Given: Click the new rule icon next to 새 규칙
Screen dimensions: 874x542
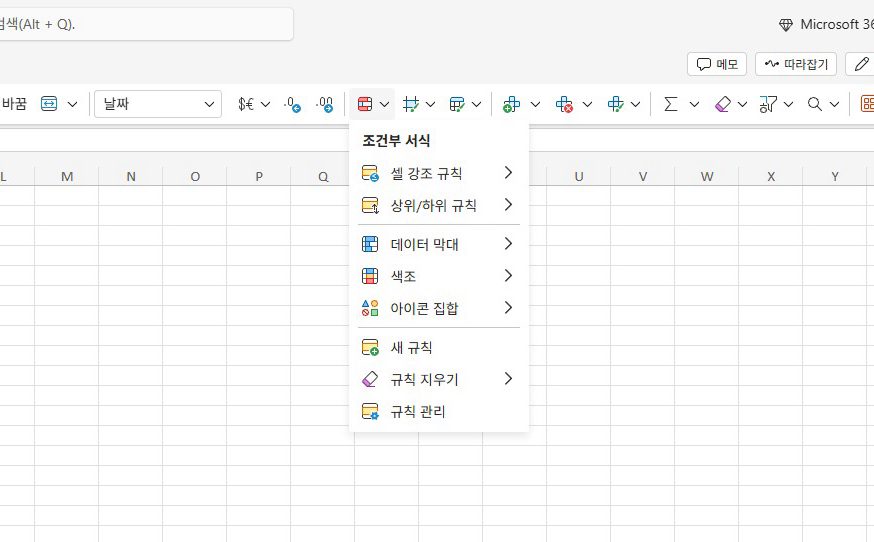Looking at the screenshot, I should point(370,347).
